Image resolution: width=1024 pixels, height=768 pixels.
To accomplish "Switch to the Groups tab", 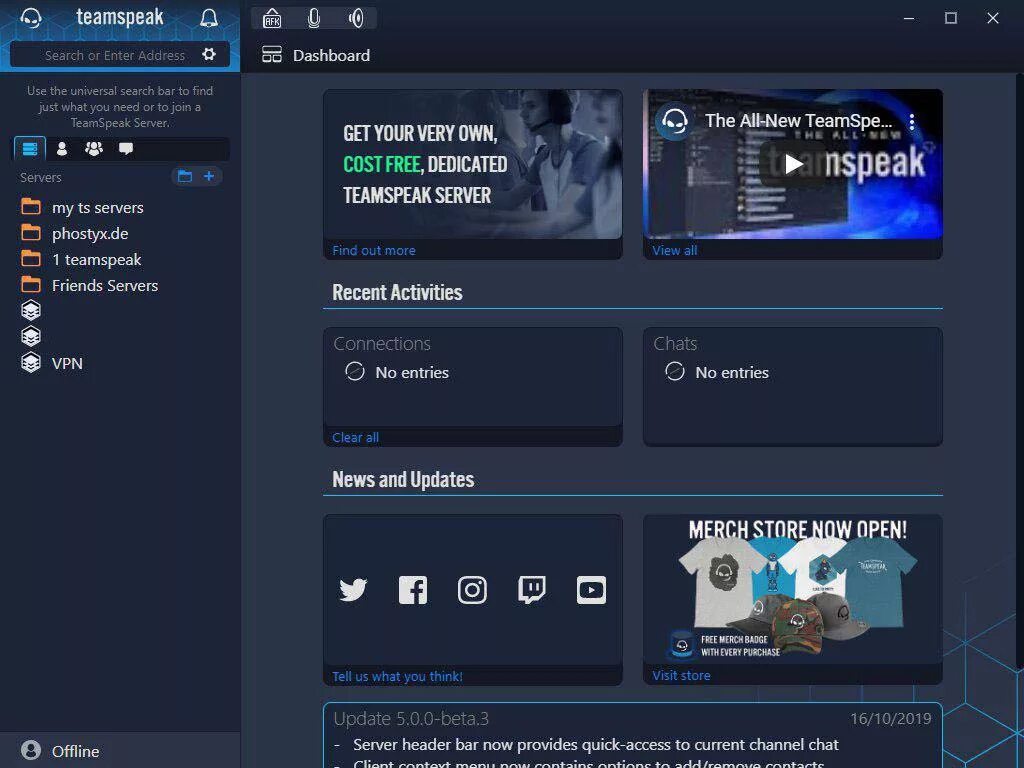I will 94,149.
